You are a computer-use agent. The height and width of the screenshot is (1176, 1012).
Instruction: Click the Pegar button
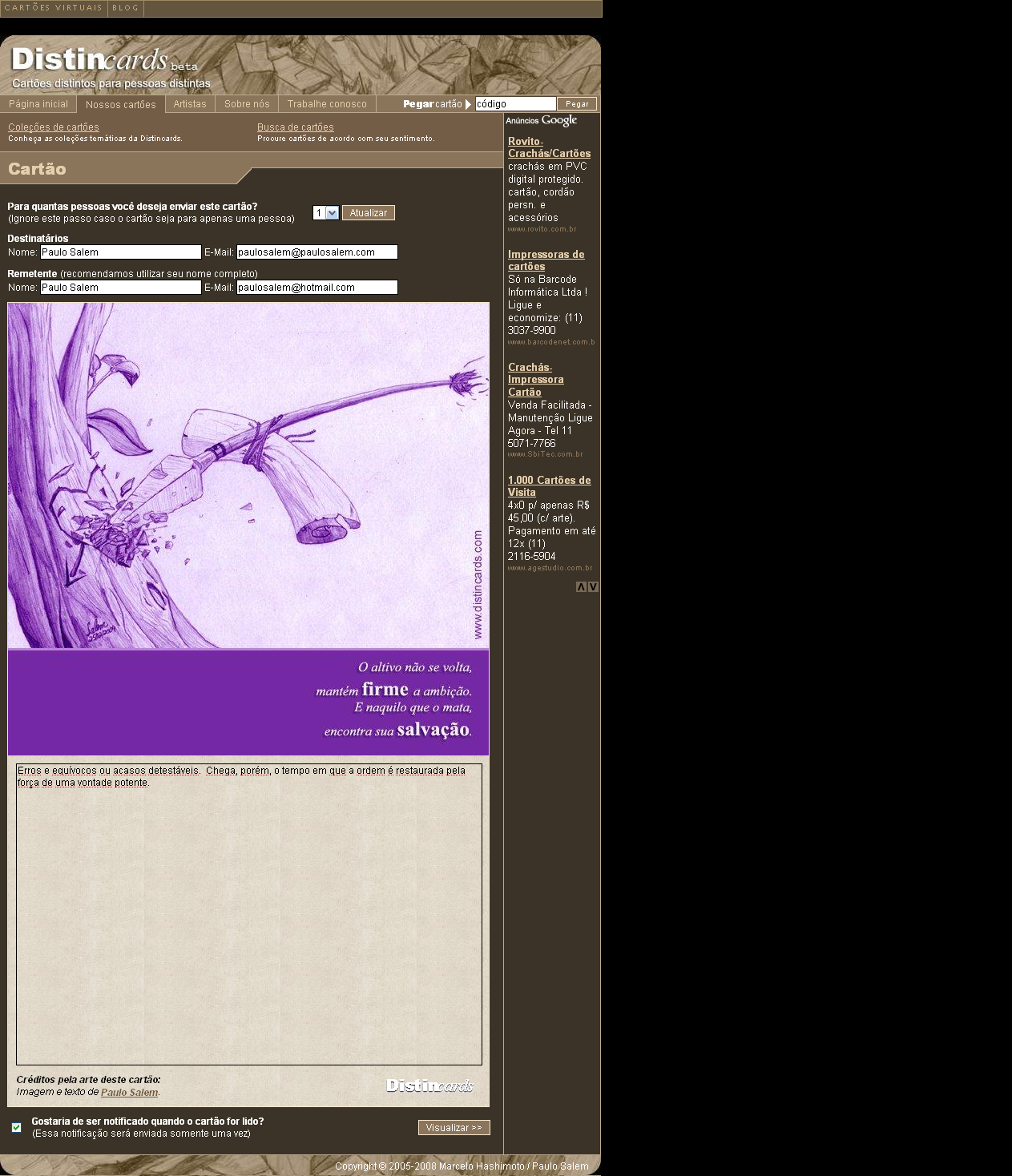click(x=577, y=104)
